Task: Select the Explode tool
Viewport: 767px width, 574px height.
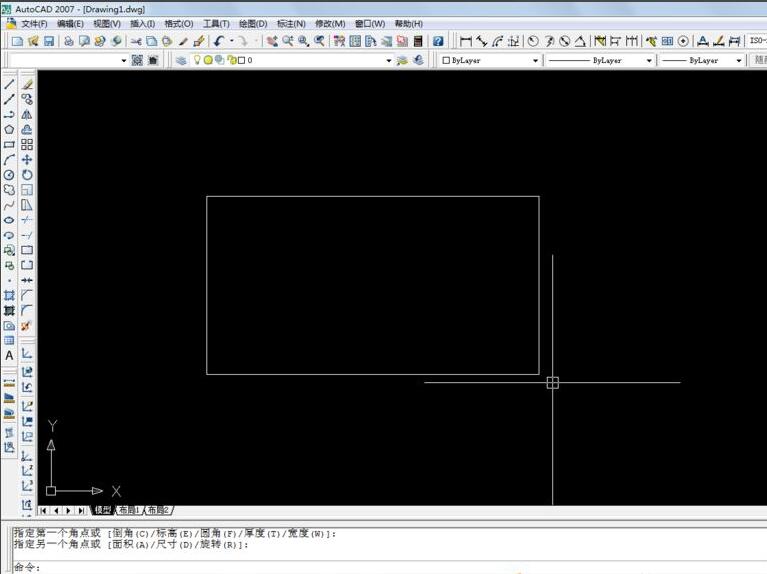Action: coord(27,326)
